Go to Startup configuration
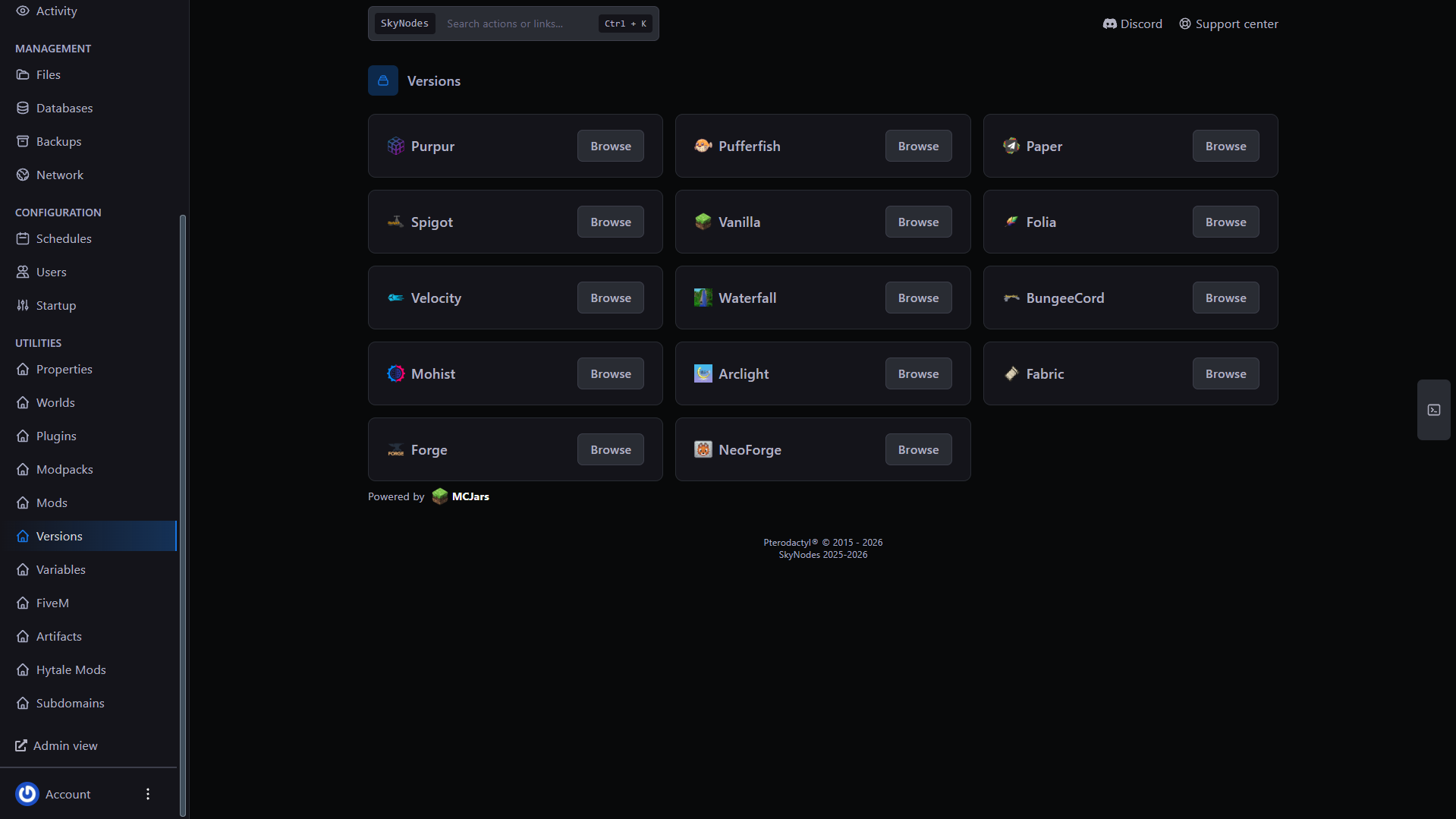This screenshot has height=819, width=1456. tap(88, 305)
